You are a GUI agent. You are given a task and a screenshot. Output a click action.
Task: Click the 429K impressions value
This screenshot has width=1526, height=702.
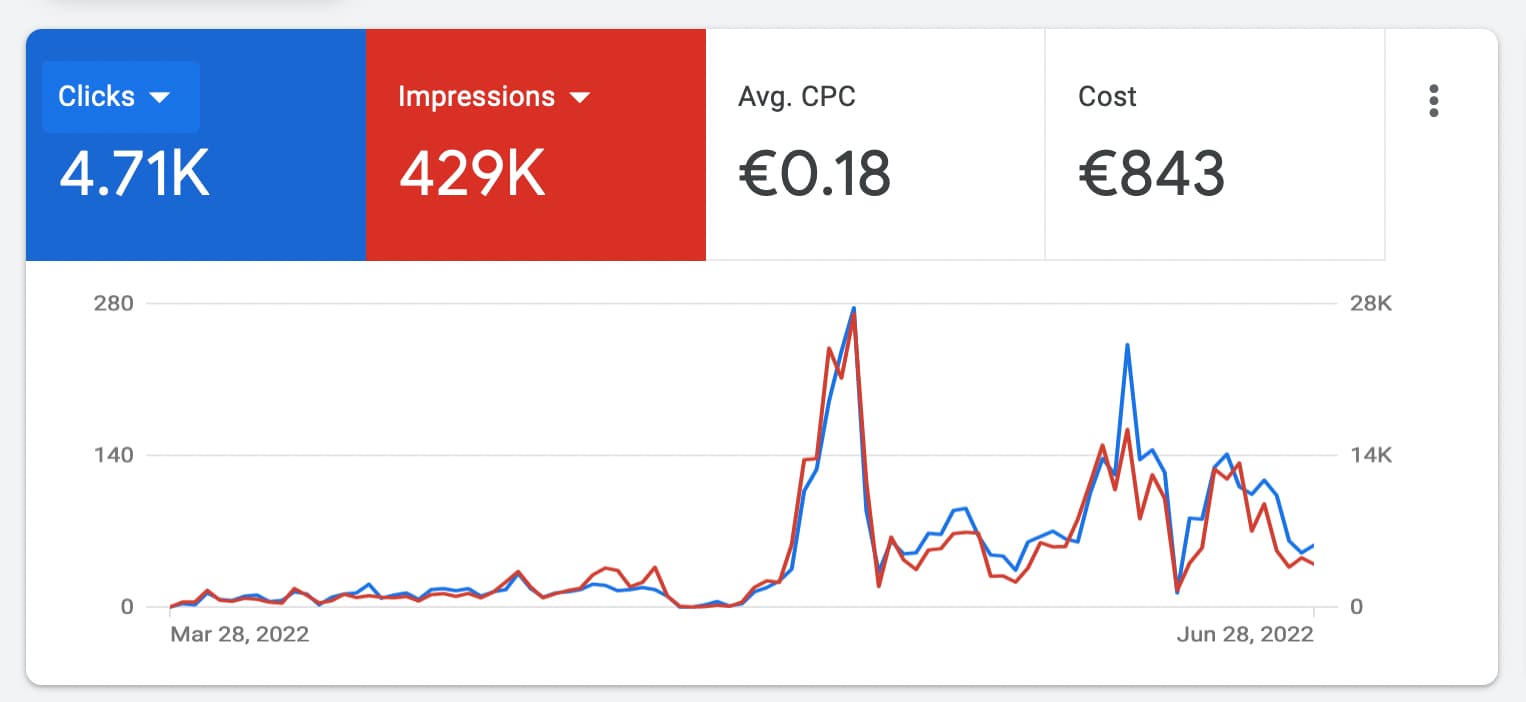(472, 174)
